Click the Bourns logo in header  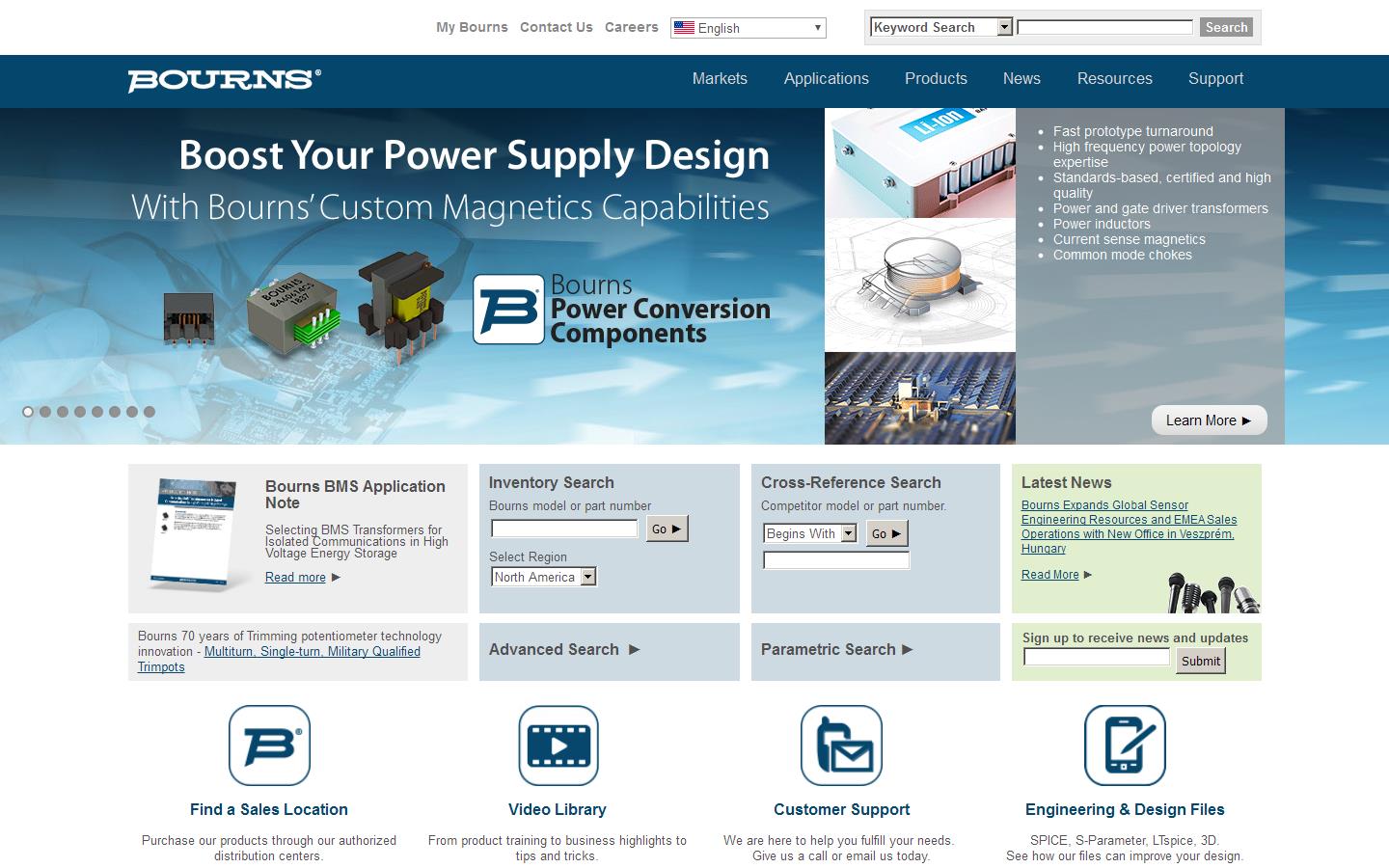pos(224,80)
